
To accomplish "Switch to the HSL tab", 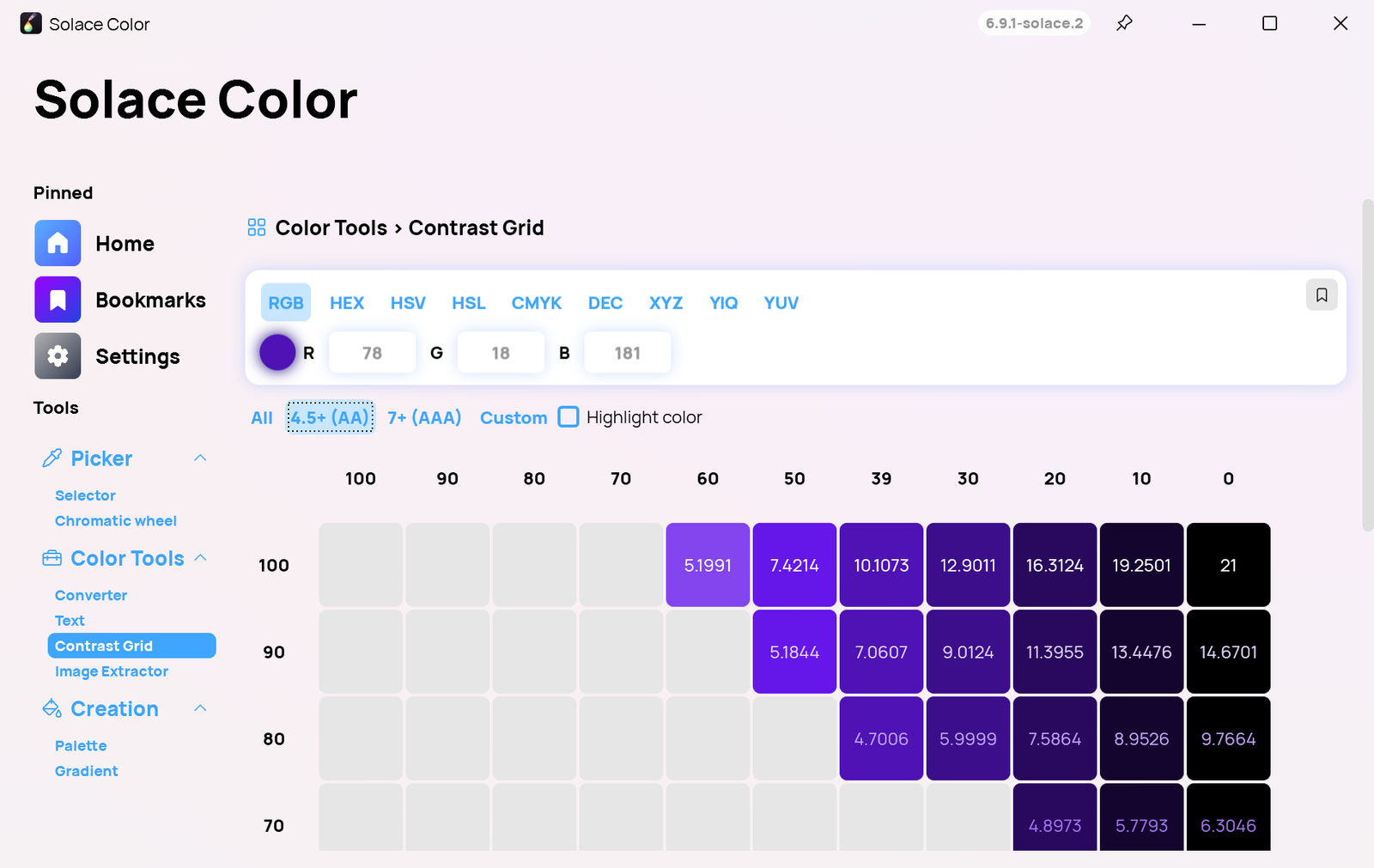I will tap(469, 302).
